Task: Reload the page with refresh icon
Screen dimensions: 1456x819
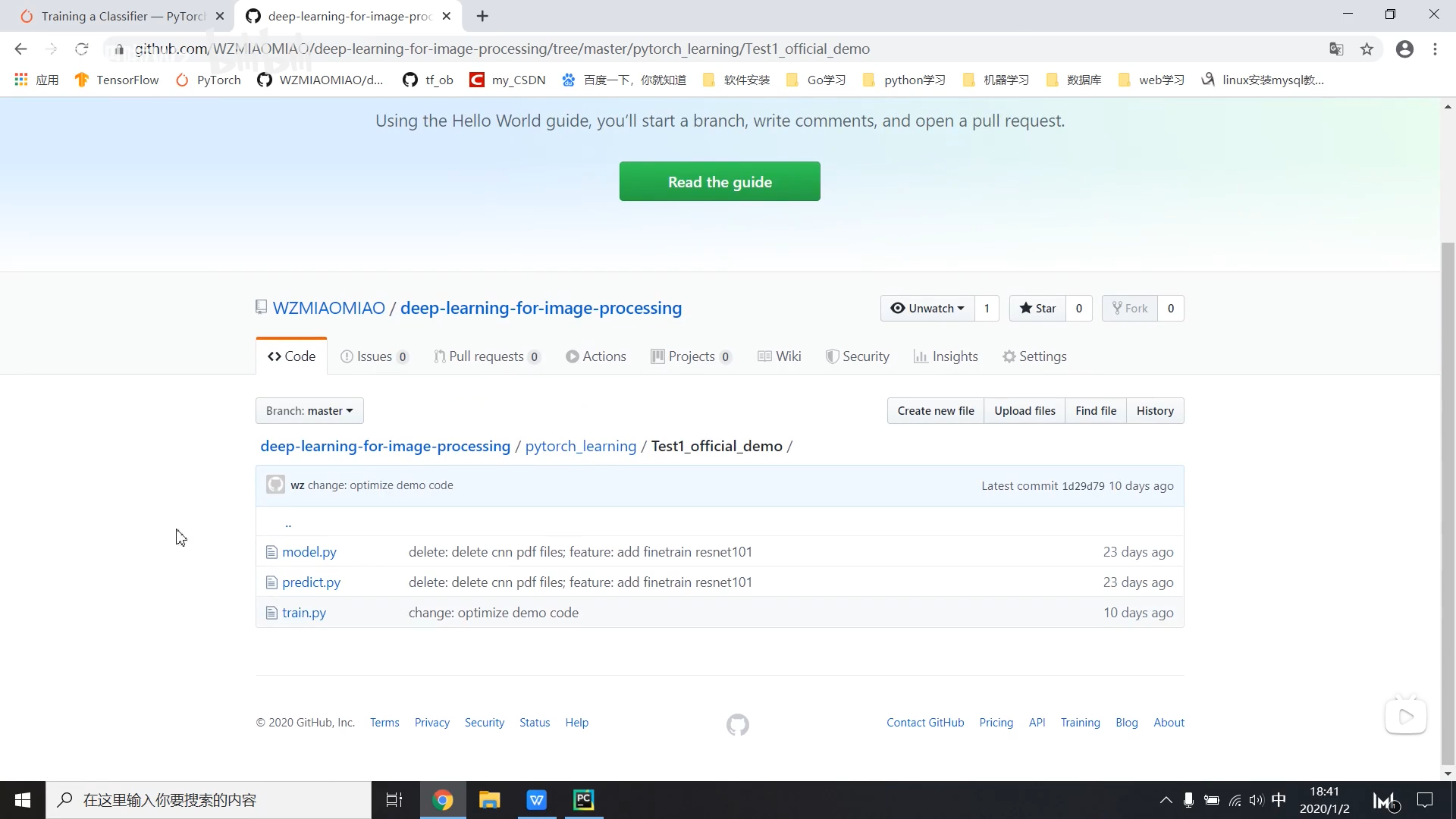Action: (82, 49)
